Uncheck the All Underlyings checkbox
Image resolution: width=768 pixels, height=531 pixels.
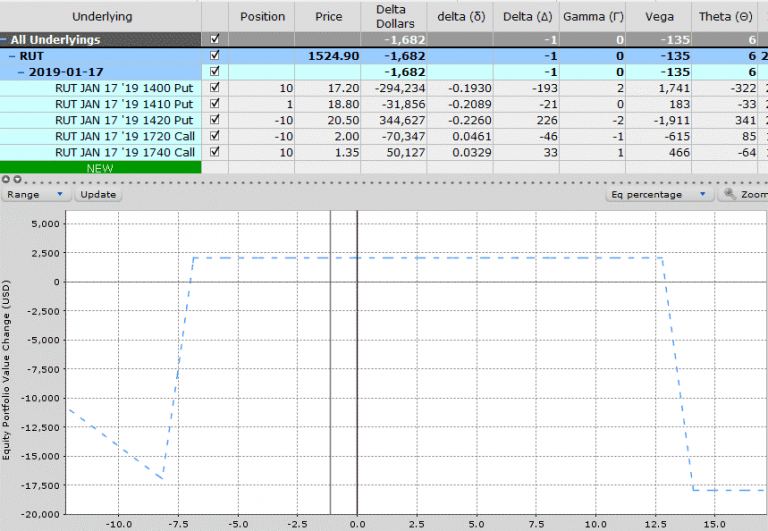coord(214,39)
